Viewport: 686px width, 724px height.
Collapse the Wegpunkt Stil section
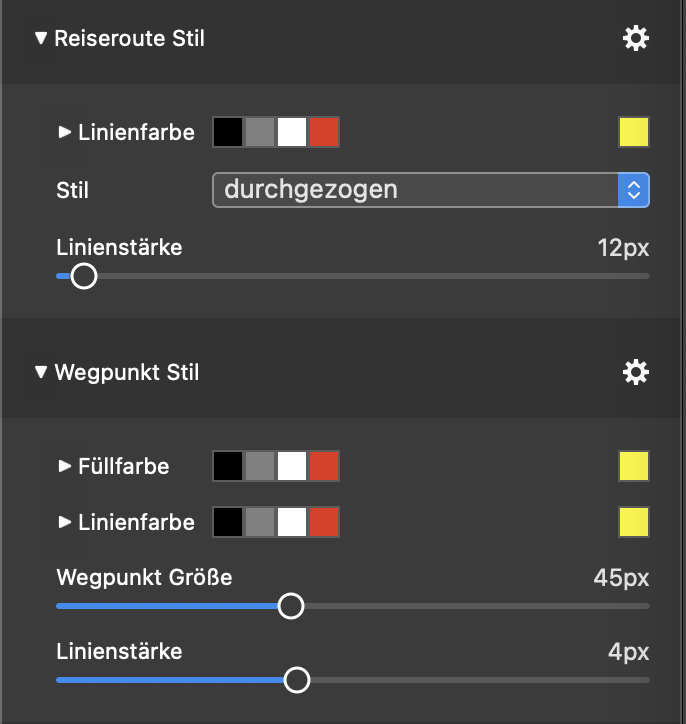41,373
